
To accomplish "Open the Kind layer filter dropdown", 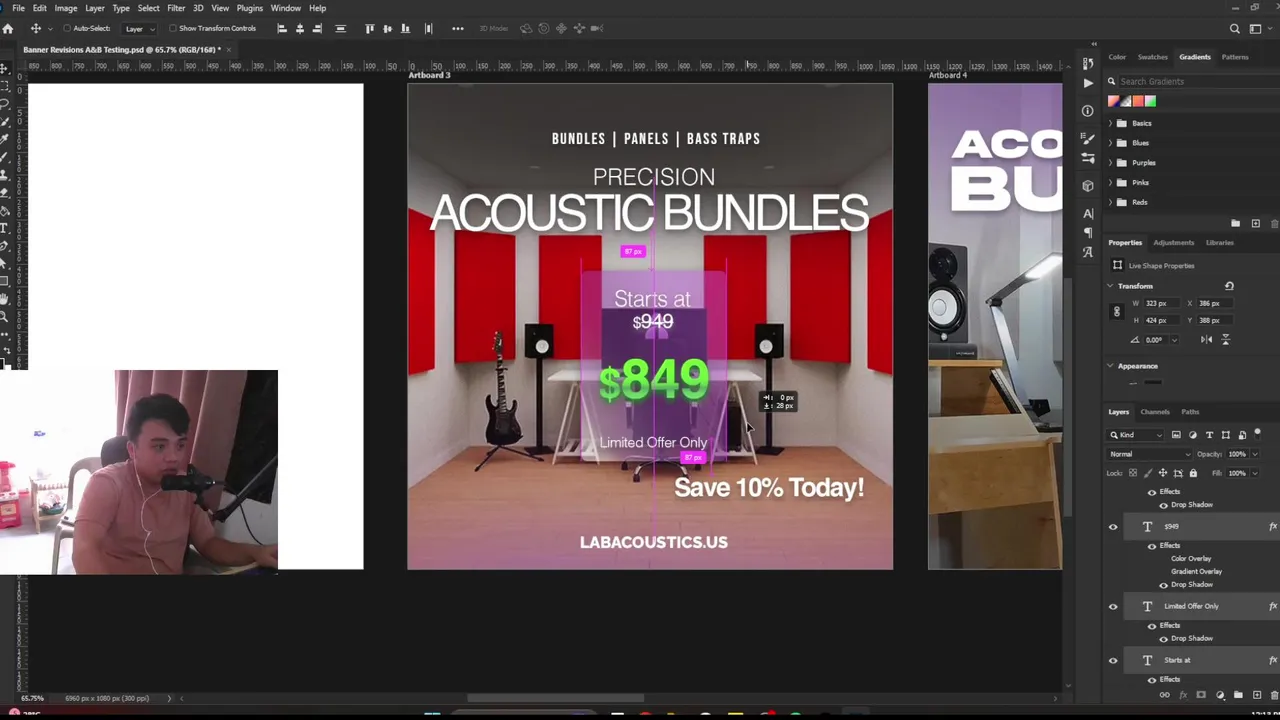I will point(1137,435).
